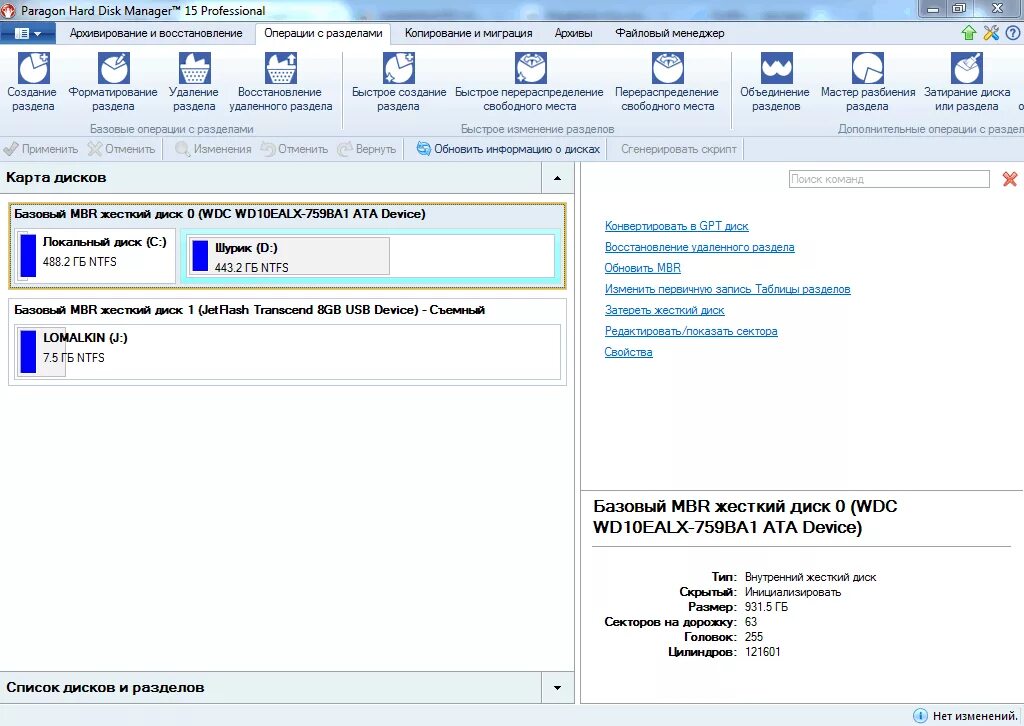Click the Головок value 255
Screen dimensions: 1024x726
coord(754,637)
